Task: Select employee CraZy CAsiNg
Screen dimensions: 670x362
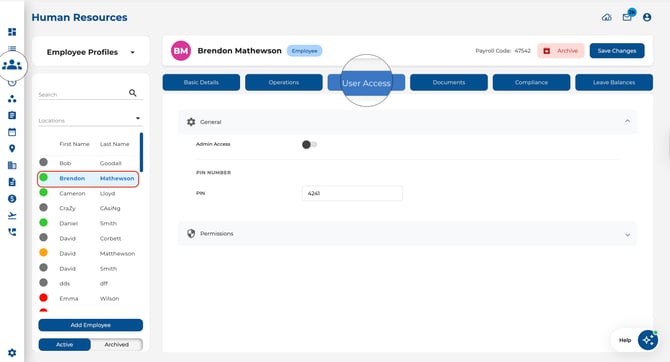Action: tap(88, 208)
